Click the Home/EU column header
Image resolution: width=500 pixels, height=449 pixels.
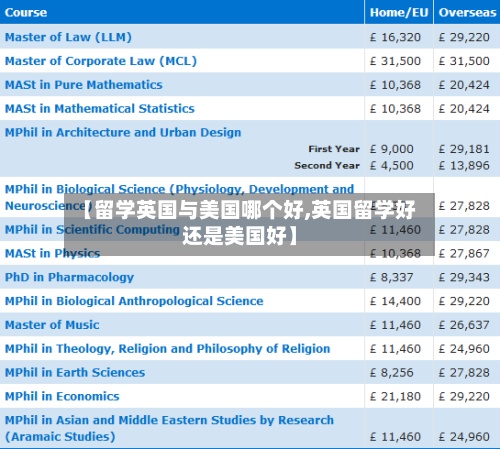[399, 12]
